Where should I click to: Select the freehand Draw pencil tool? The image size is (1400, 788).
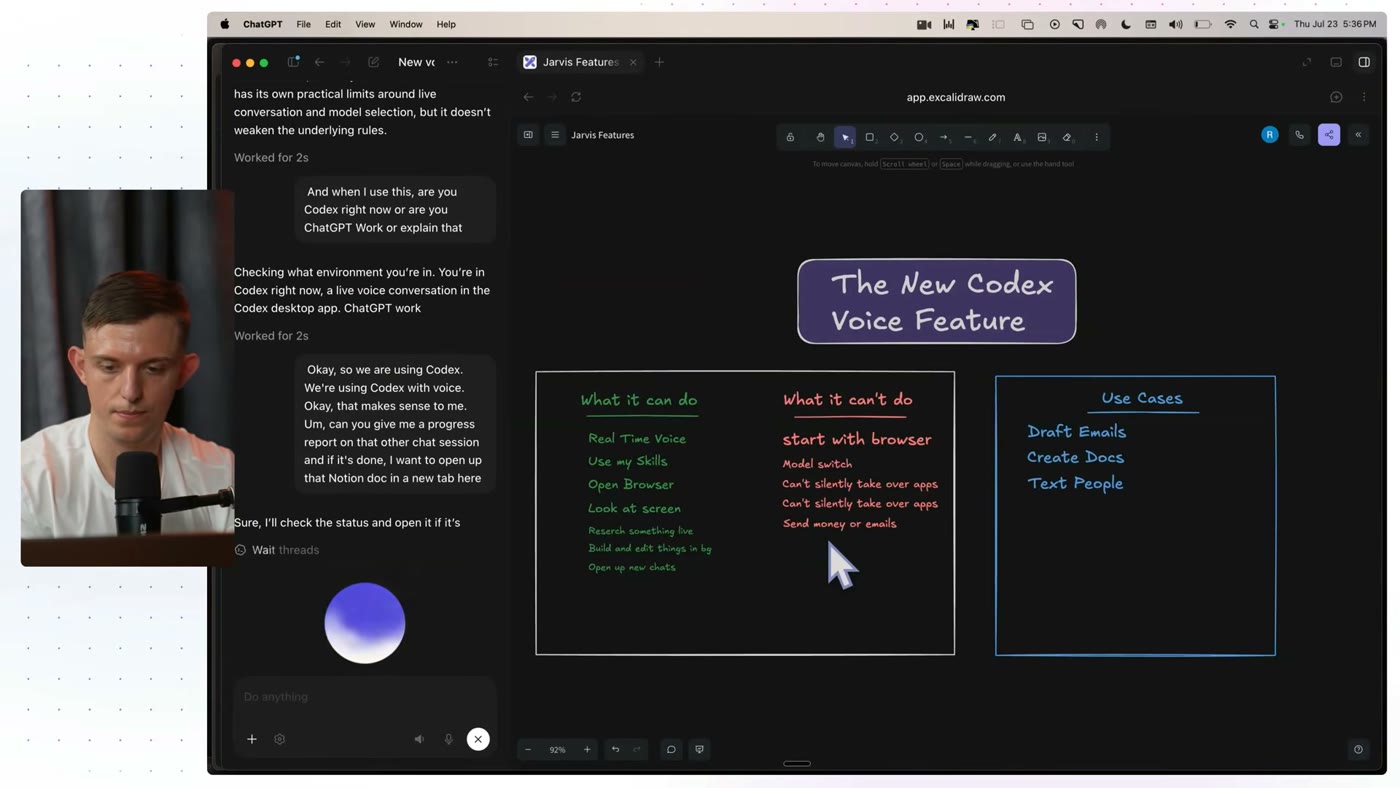[x=993, y=137]
